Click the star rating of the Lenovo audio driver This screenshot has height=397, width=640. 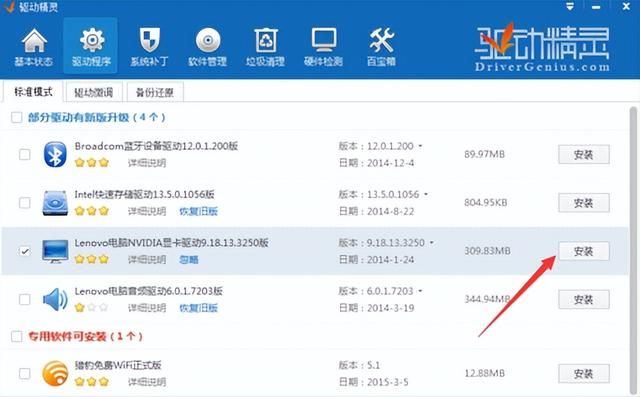(x=92, y=308)
